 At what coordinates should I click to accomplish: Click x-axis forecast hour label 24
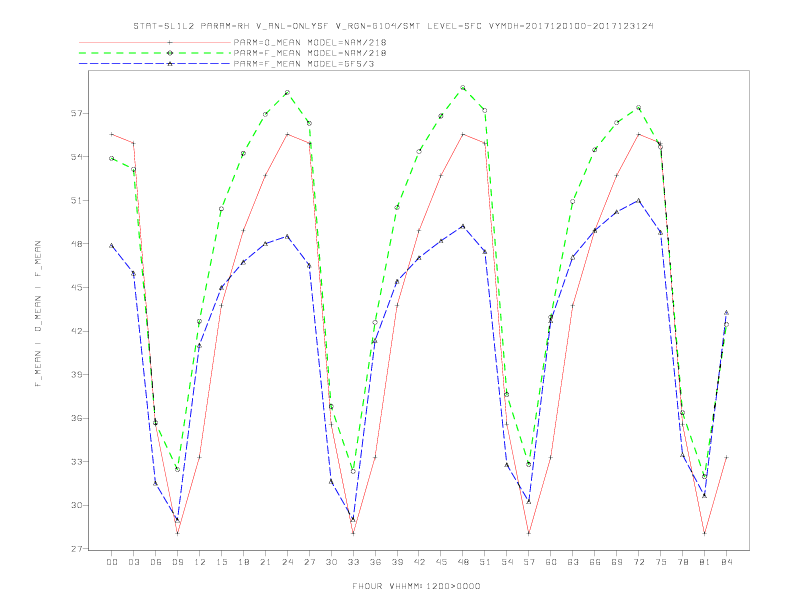[x=287, y=562]
